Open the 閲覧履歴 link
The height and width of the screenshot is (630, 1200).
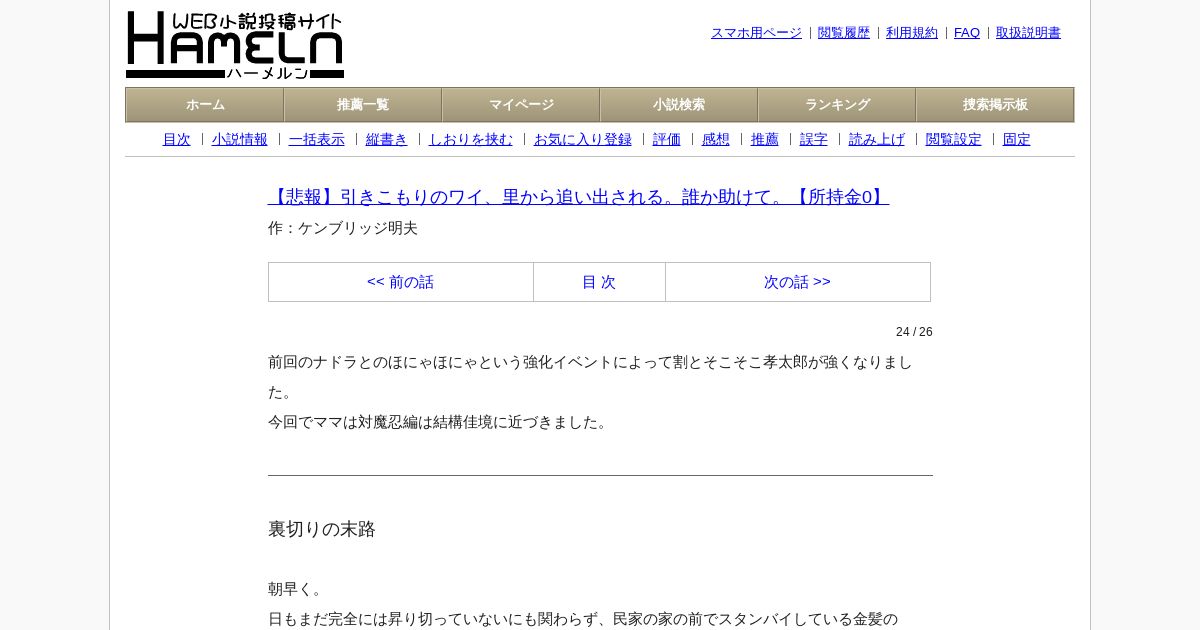coord(844,33)
